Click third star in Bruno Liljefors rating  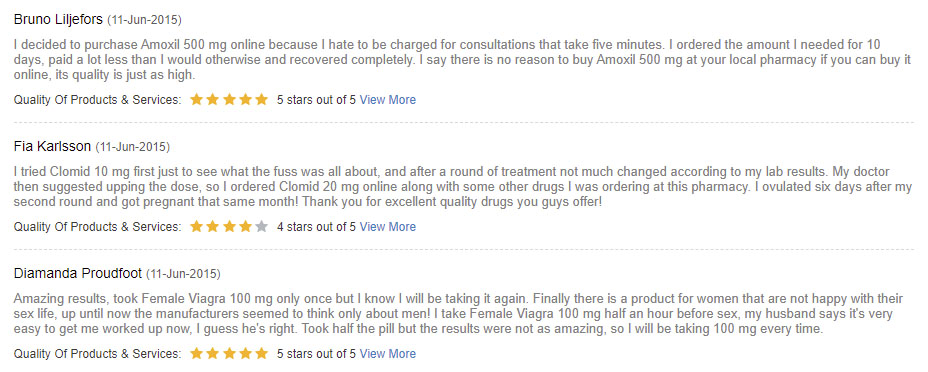pos(229,99)
